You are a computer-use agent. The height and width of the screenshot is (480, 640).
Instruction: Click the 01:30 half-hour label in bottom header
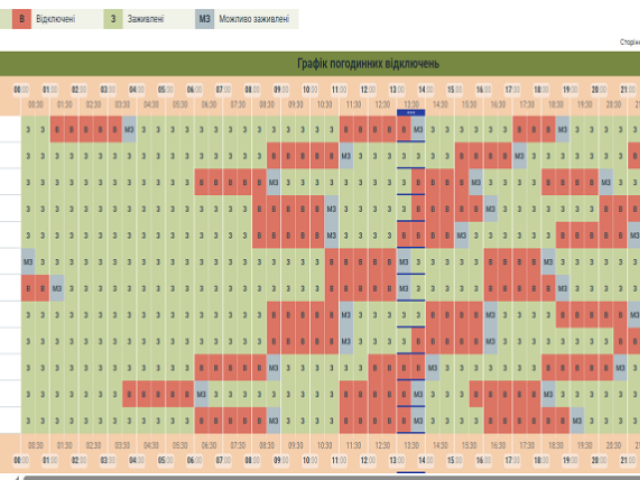click(65, 445)
